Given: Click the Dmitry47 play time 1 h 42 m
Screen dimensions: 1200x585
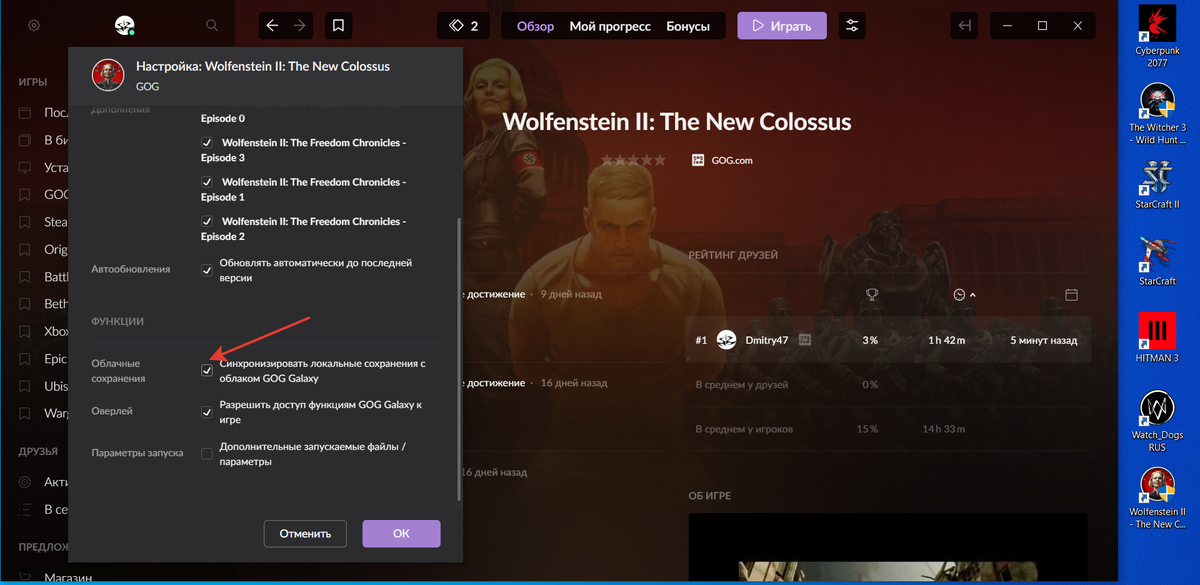Looking at the screenshot, I should [x=947, y=340].
